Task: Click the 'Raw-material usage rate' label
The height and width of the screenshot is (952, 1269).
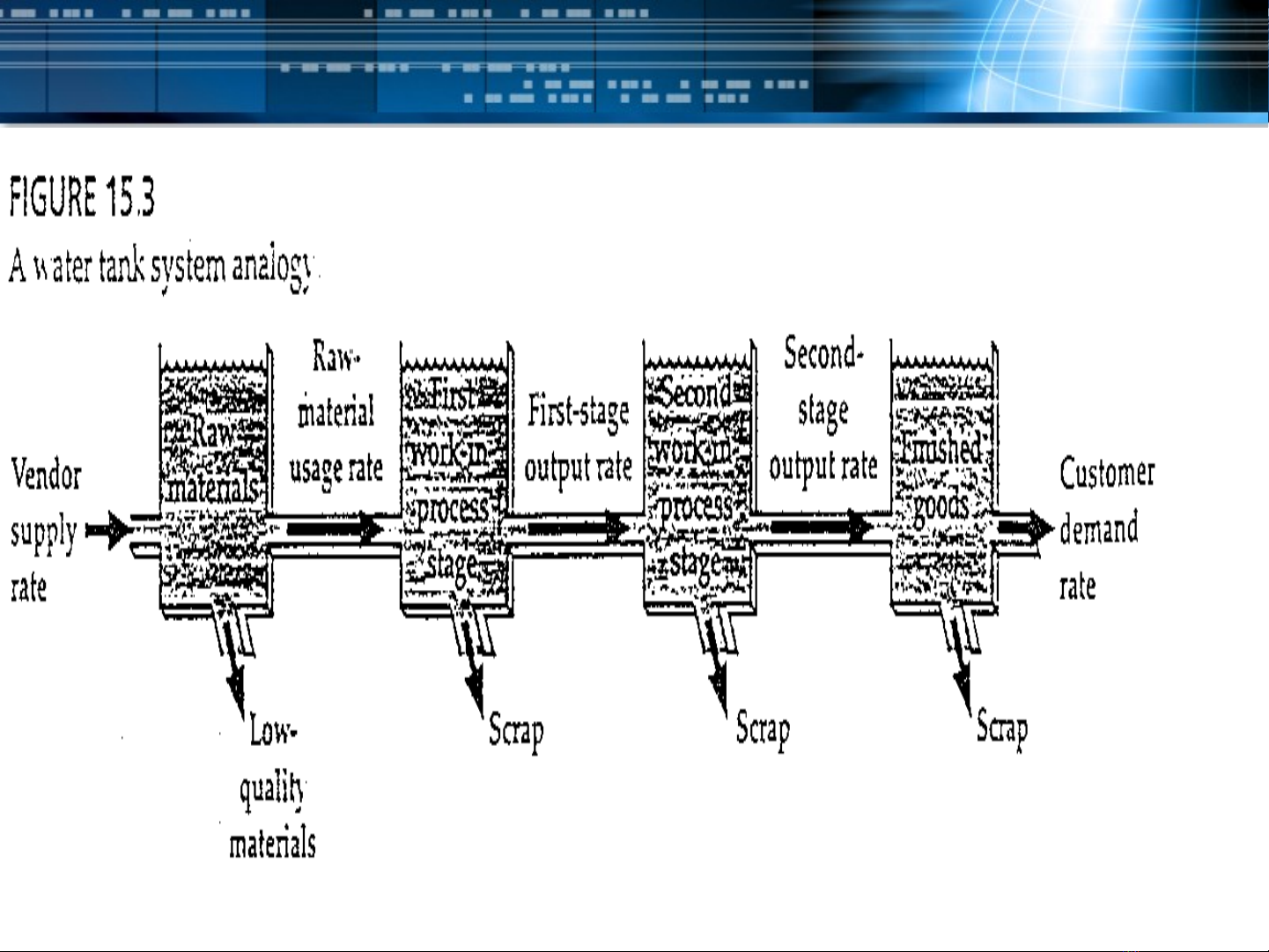Action: pyautogui.click(x=336, y=412)
